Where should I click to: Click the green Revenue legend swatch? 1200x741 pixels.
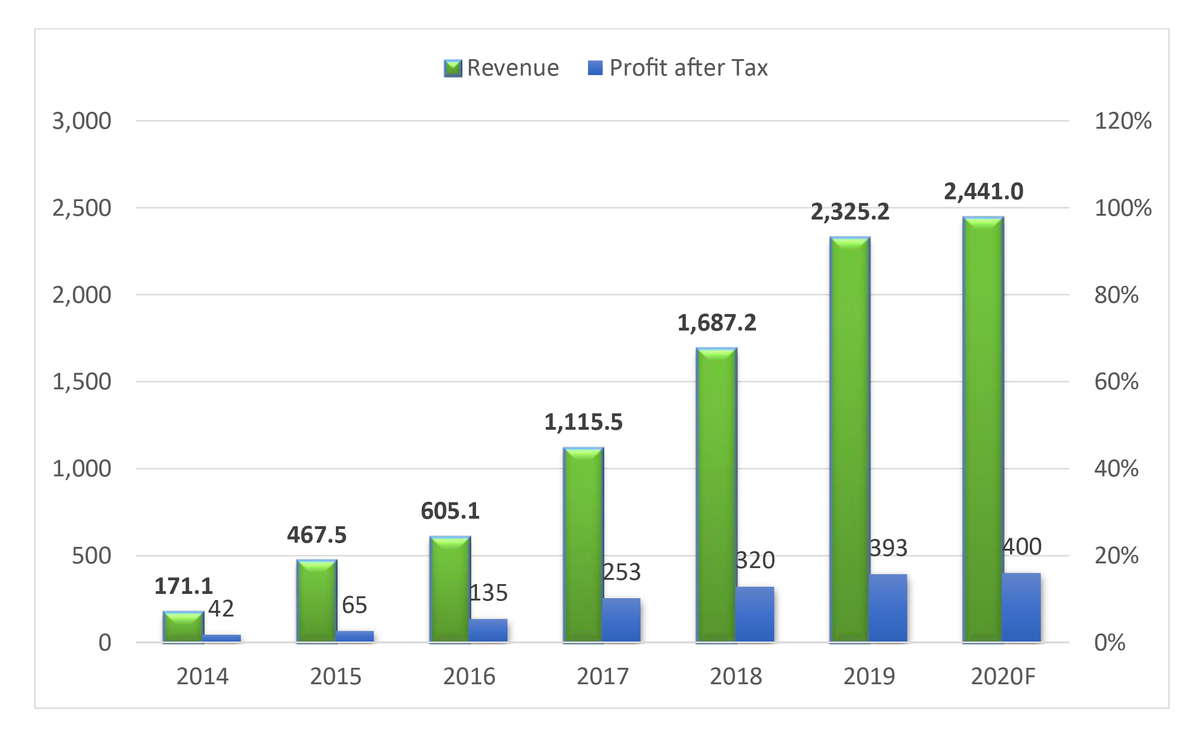(x=453, y=68)
